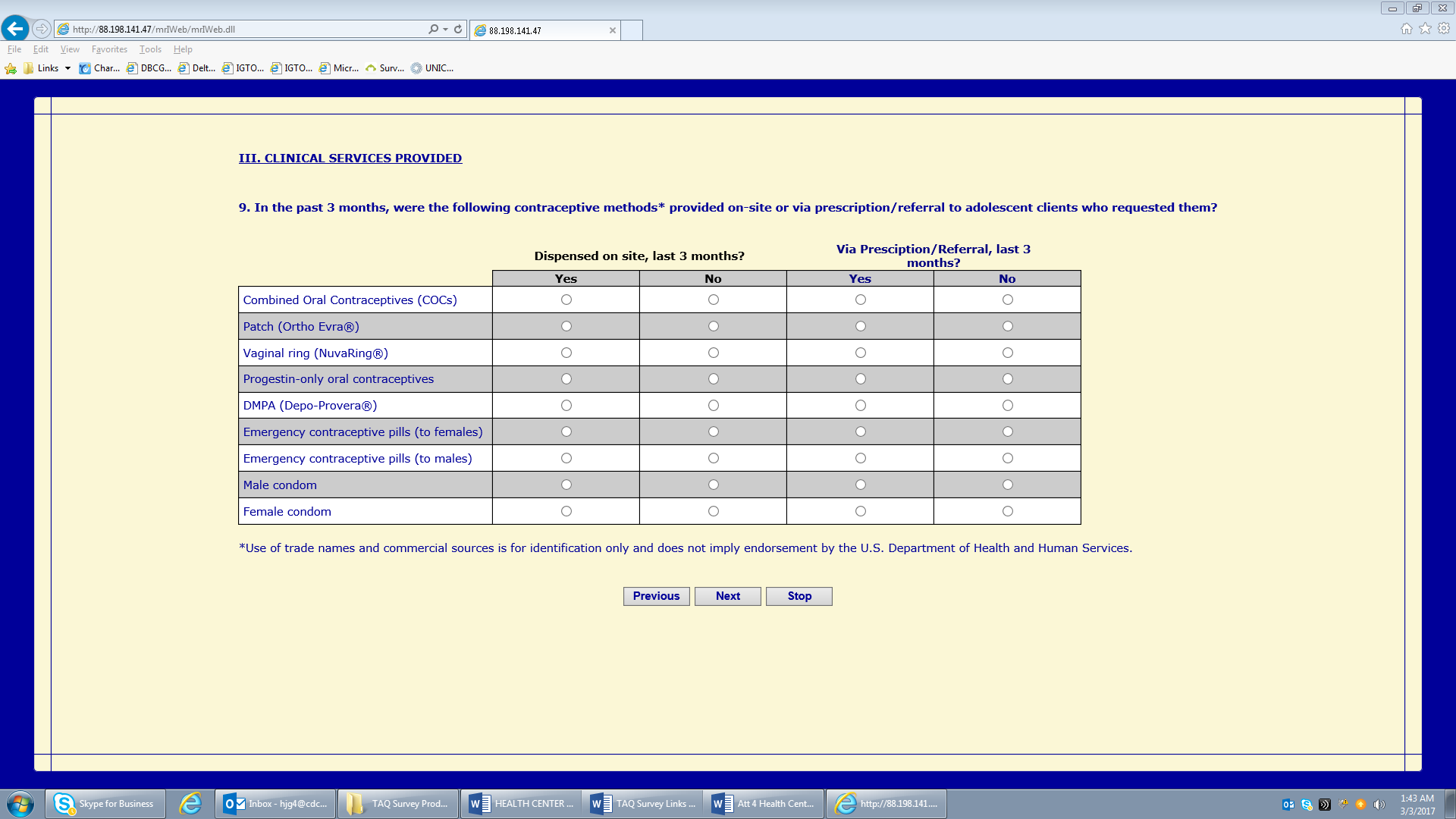The width and height of the screenshot is (1456, 819).
Task: Click the Next button
Action: pos(727,596)
